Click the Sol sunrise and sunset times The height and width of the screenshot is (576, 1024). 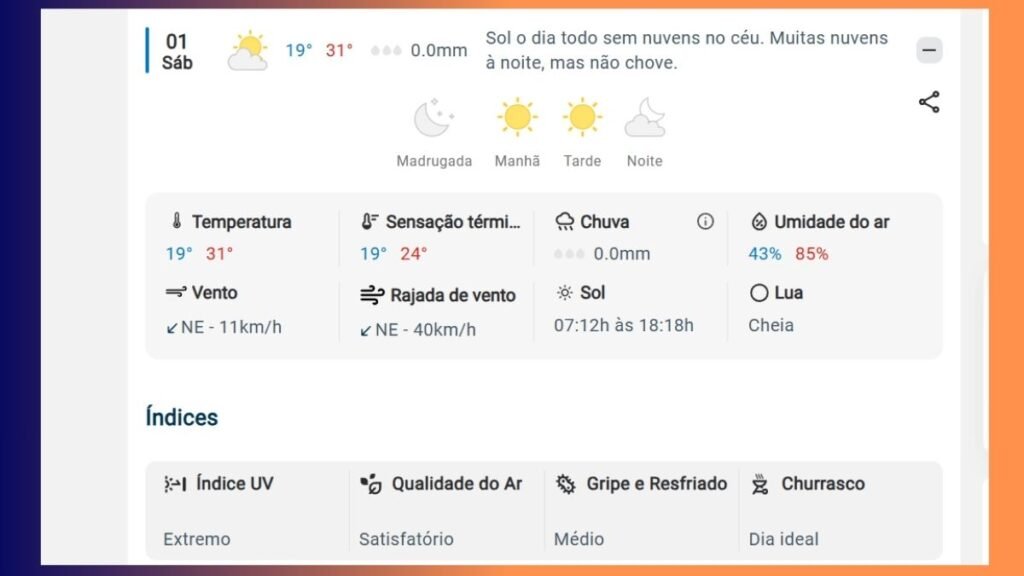pyautogui.click(x=624, y=325)
